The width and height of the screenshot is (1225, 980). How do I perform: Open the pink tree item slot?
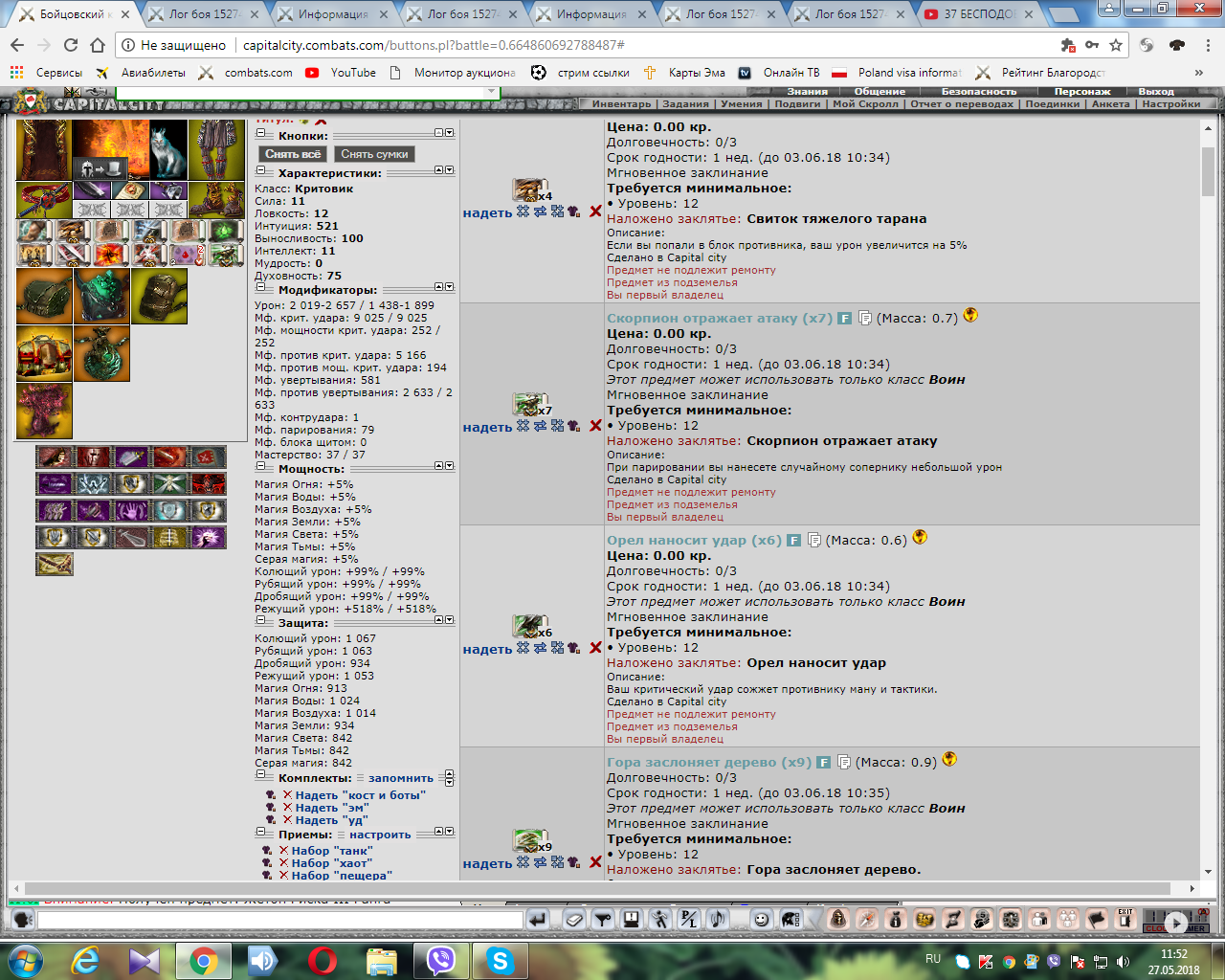click(44, 411)
